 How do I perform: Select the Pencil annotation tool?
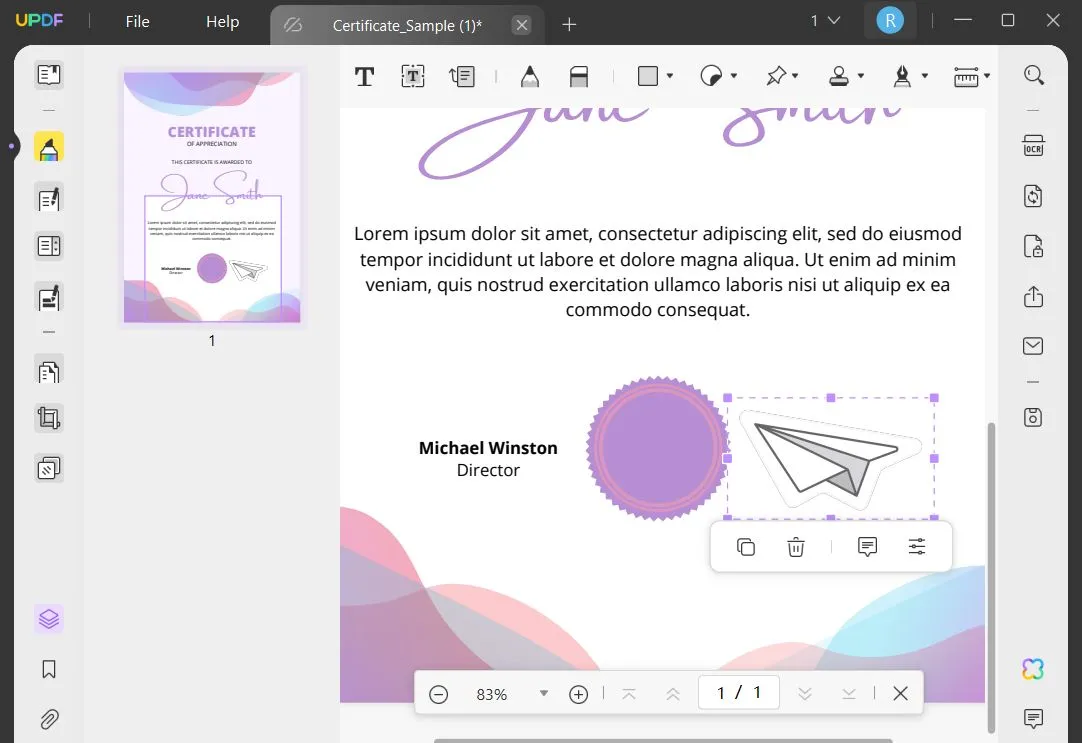pos(530,75)
